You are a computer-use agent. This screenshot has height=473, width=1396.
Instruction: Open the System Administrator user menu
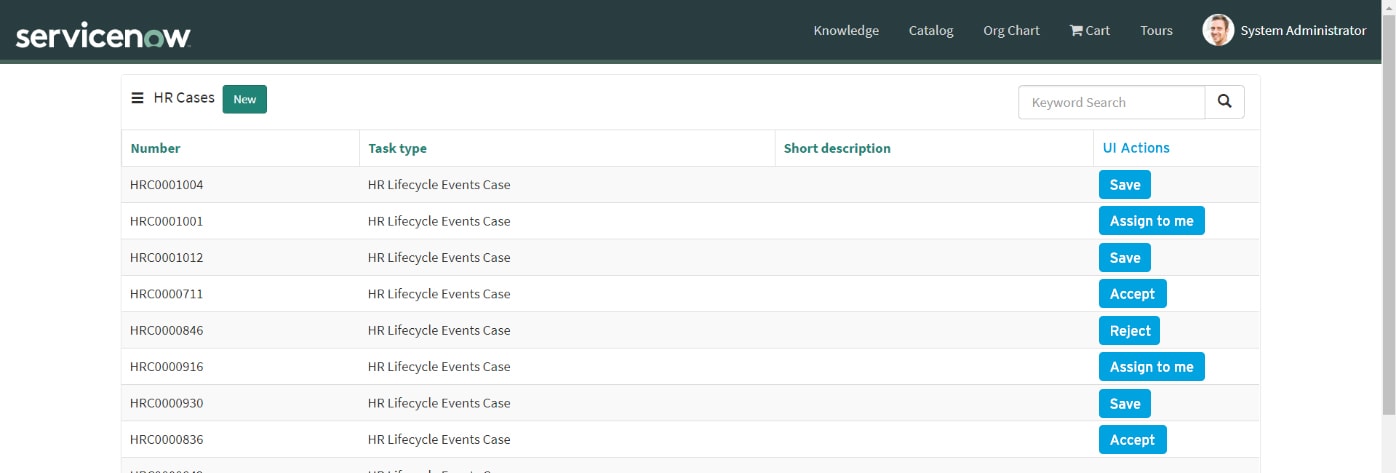tap(1303, 30)
